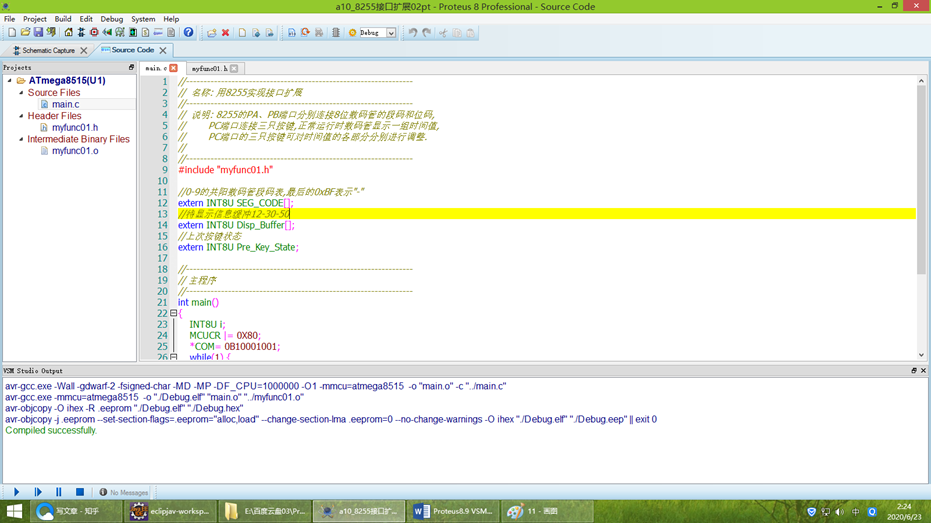Click the Project Settings chip icon
Screen dimensions: 931x524
(335, 33)
